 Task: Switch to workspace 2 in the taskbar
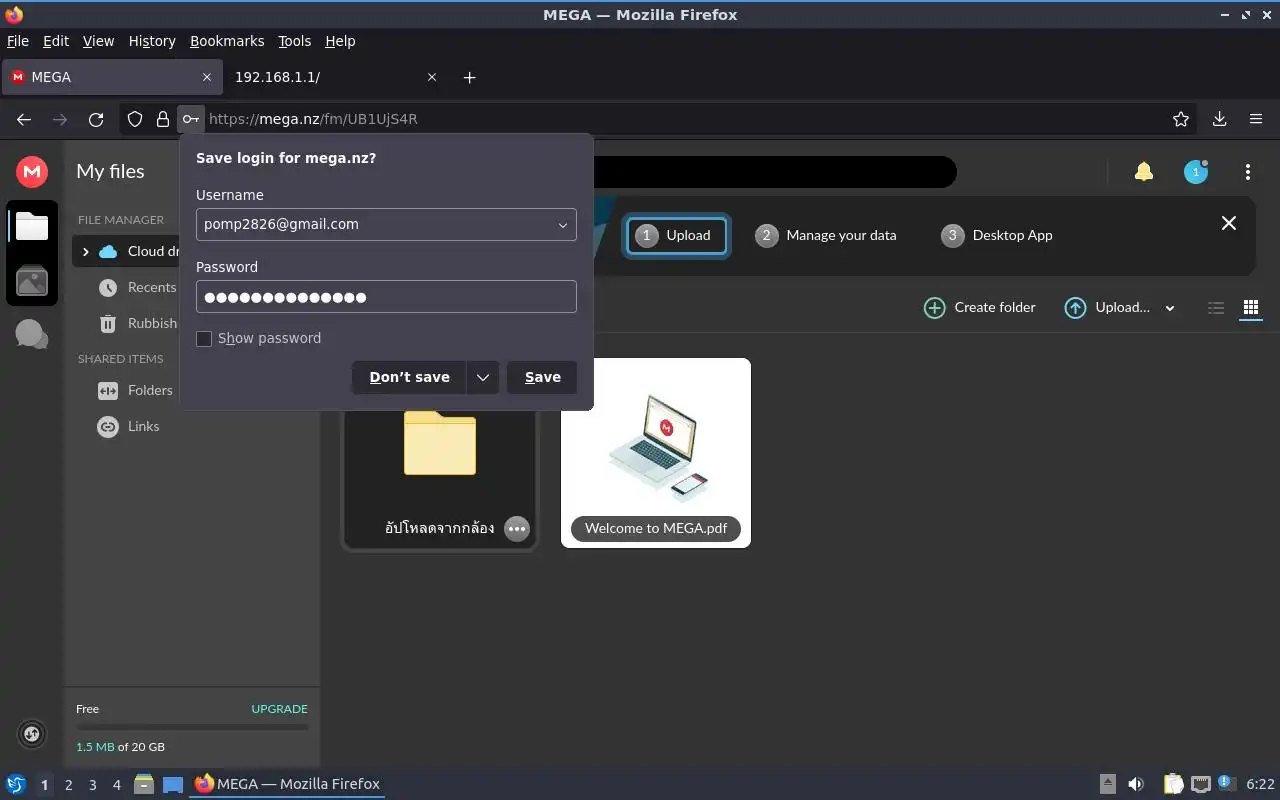click(x=69, y=785)
